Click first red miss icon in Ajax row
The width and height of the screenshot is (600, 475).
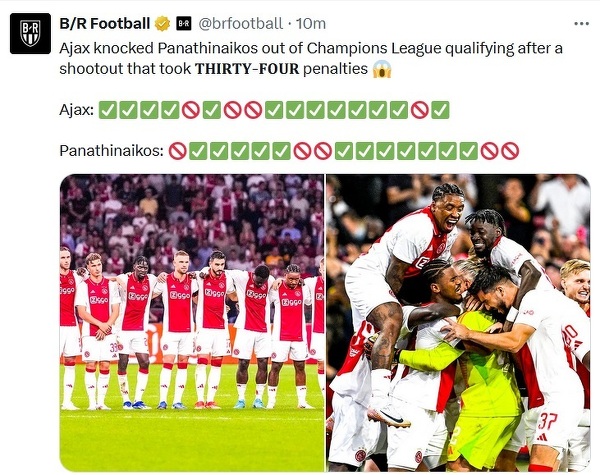click(191, 110)
